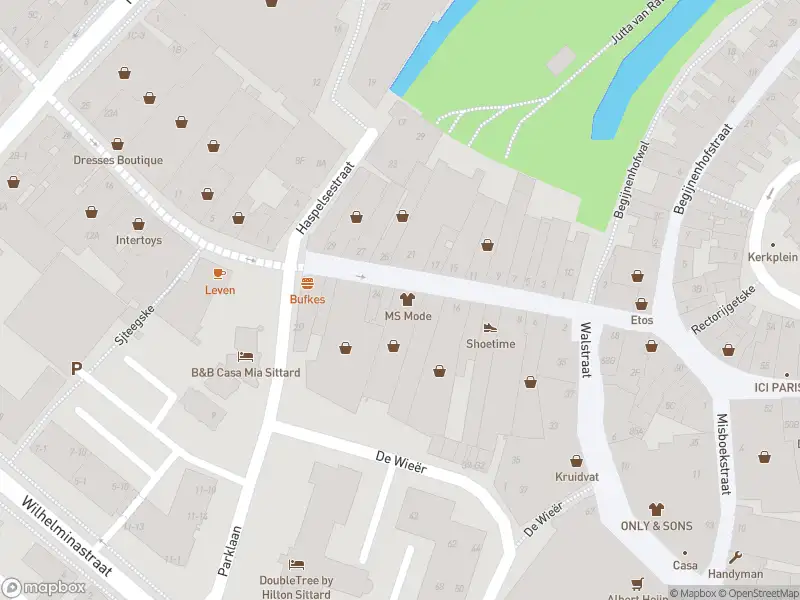Select the Bufkes burger restaurant icon
800x600 pixels.
pos(307,283)
